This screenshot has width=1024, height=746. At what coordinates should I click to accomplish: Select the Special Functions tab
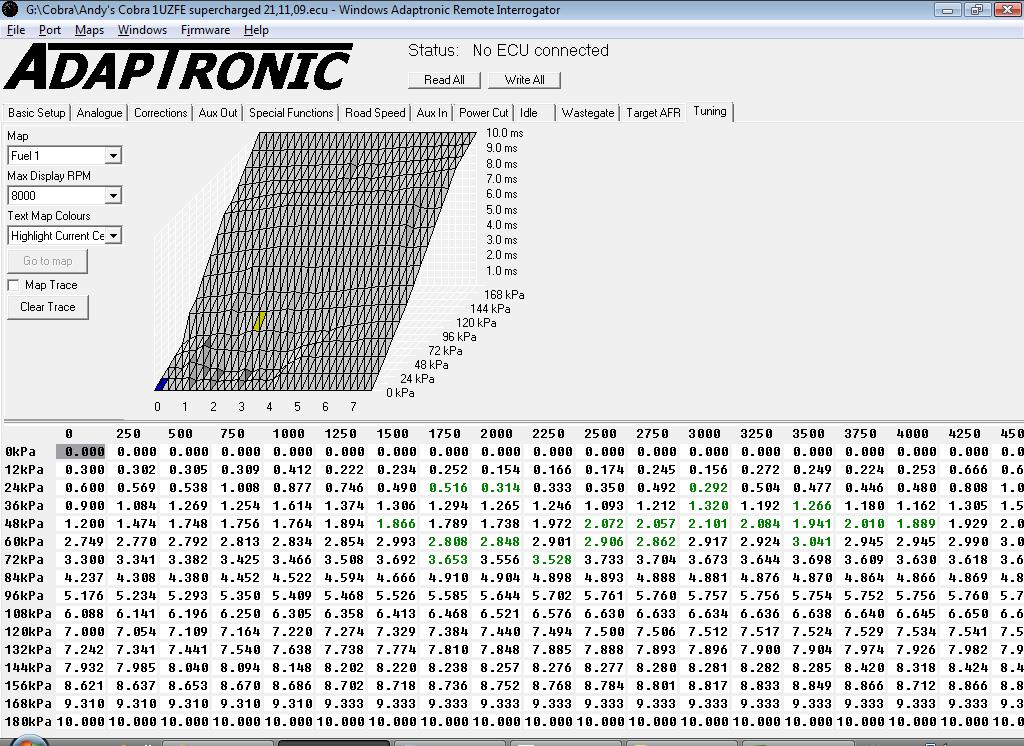point(291,113)
